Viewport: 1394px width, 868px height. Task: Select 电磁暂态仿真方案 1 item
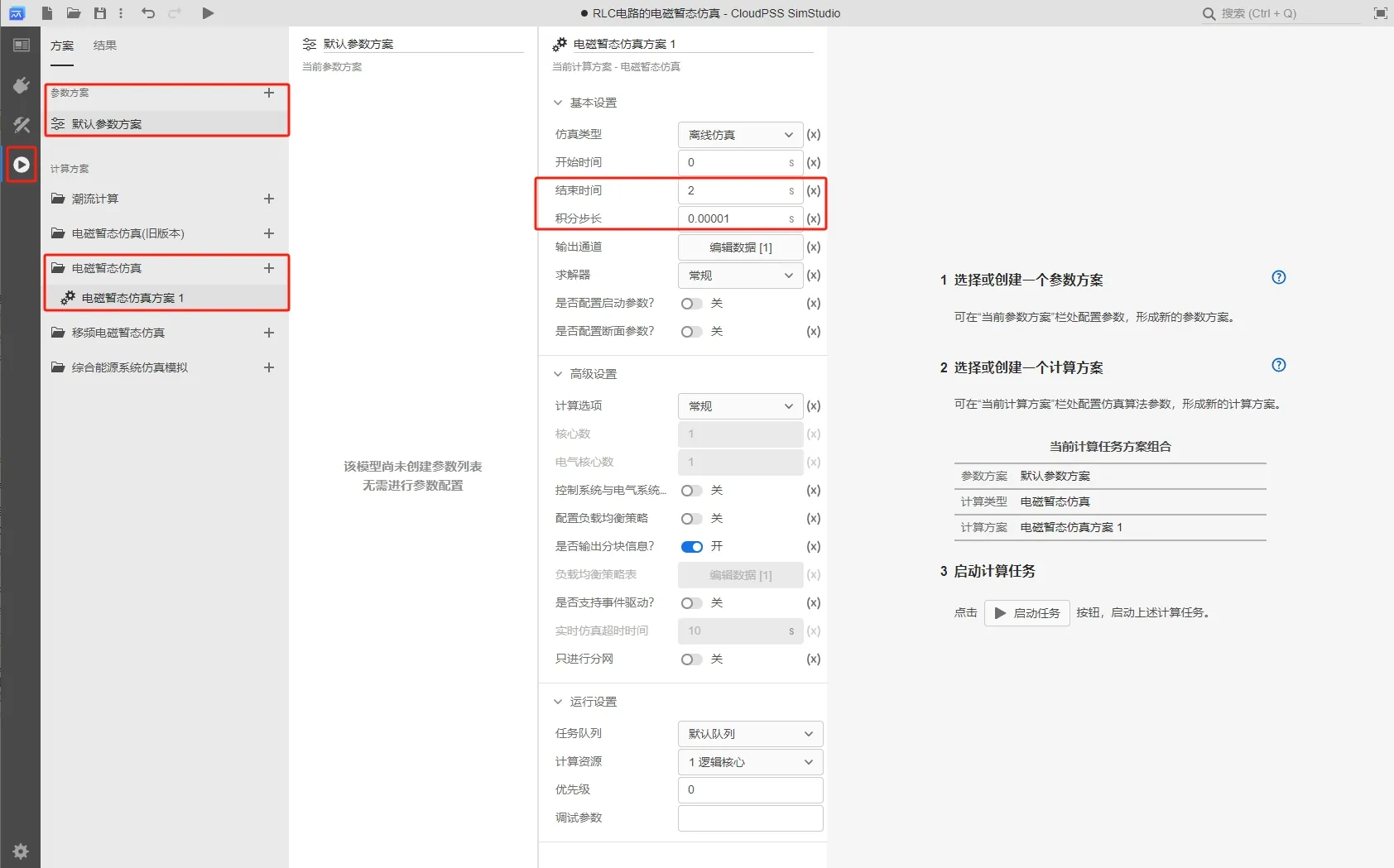click(x=166, y=298)
